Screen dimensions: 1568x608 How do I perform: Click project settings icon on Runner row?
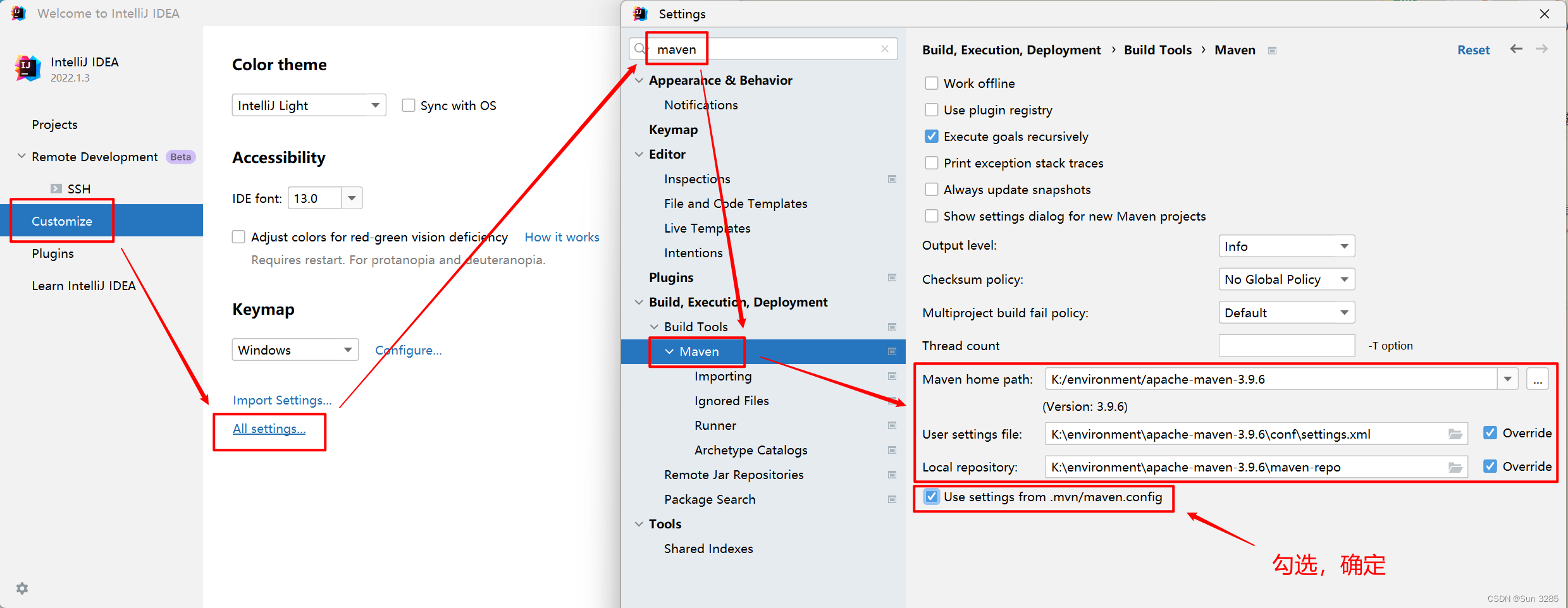[892, 425]
